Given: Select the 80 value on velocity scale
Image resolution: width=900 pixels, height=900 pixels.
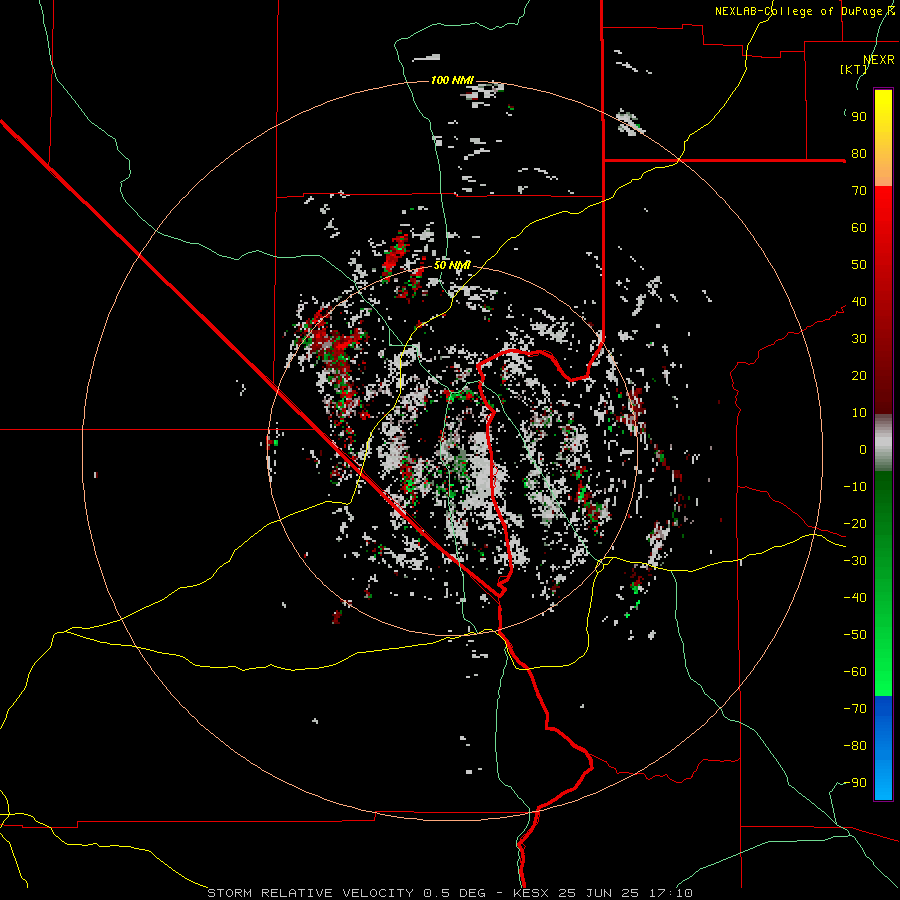Looking at the screenshot, I should (859, 154).
